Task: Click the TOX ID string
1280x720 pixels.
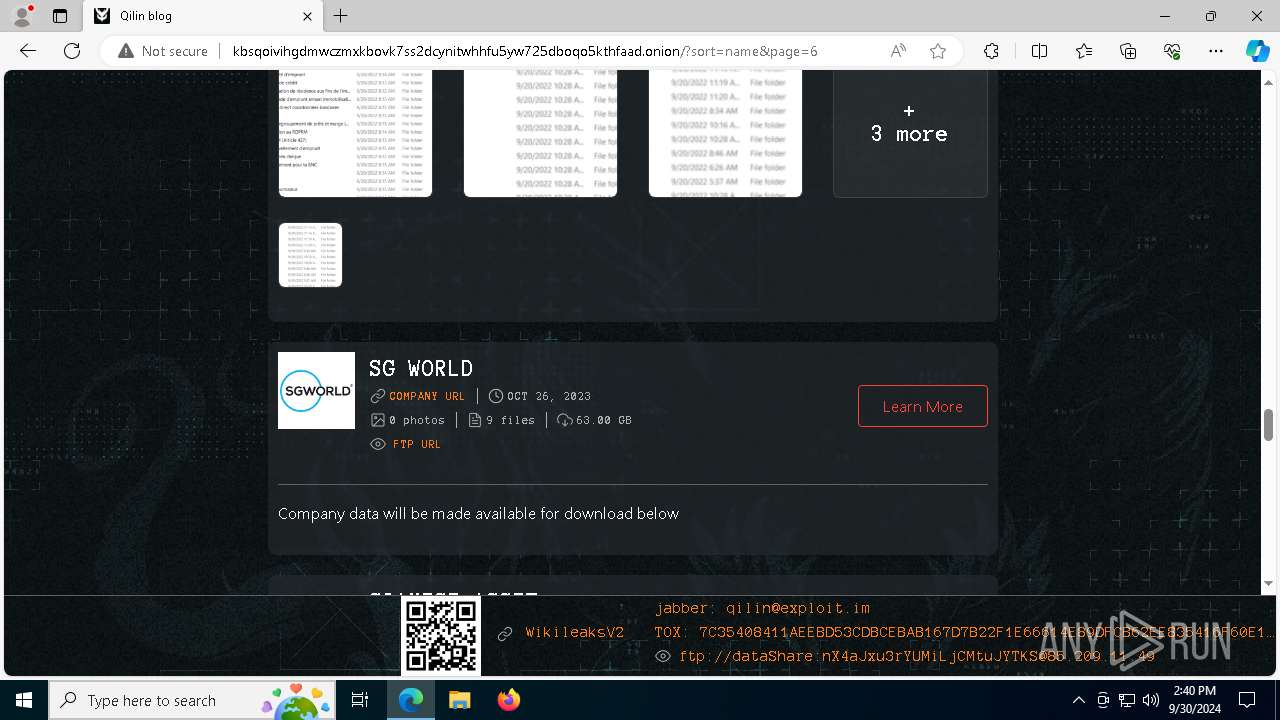Action: (x=965, y=632)
